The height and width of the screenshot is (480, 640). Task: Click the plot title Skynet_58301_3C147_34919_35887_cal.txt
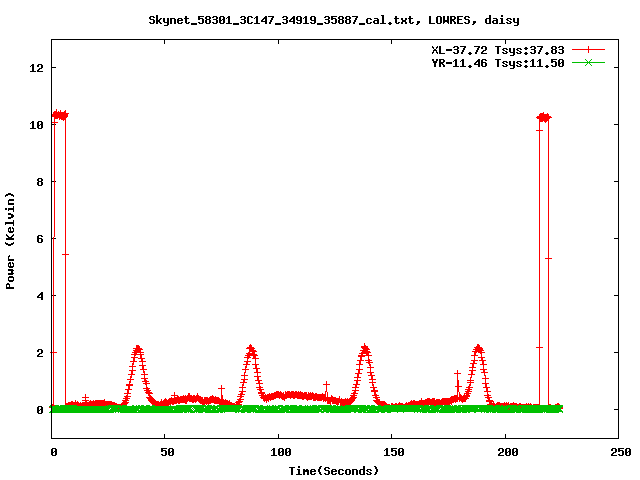tap(284, 20)
